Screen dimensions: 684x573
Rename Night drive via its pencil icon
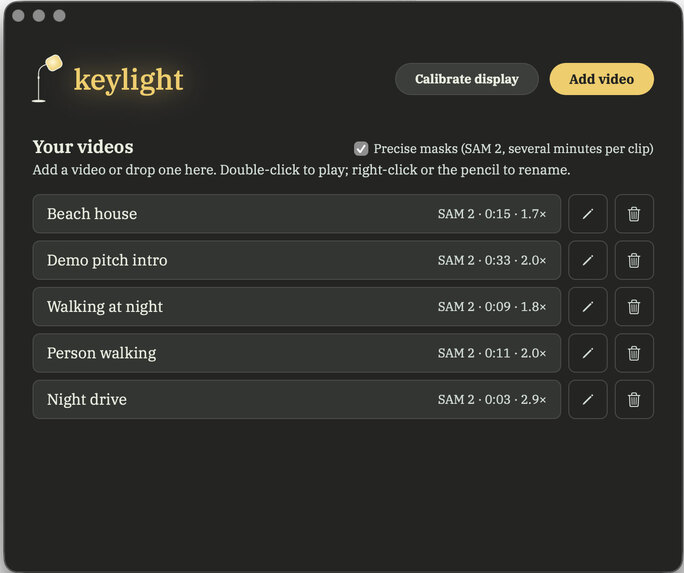click(x=588, y=399)
